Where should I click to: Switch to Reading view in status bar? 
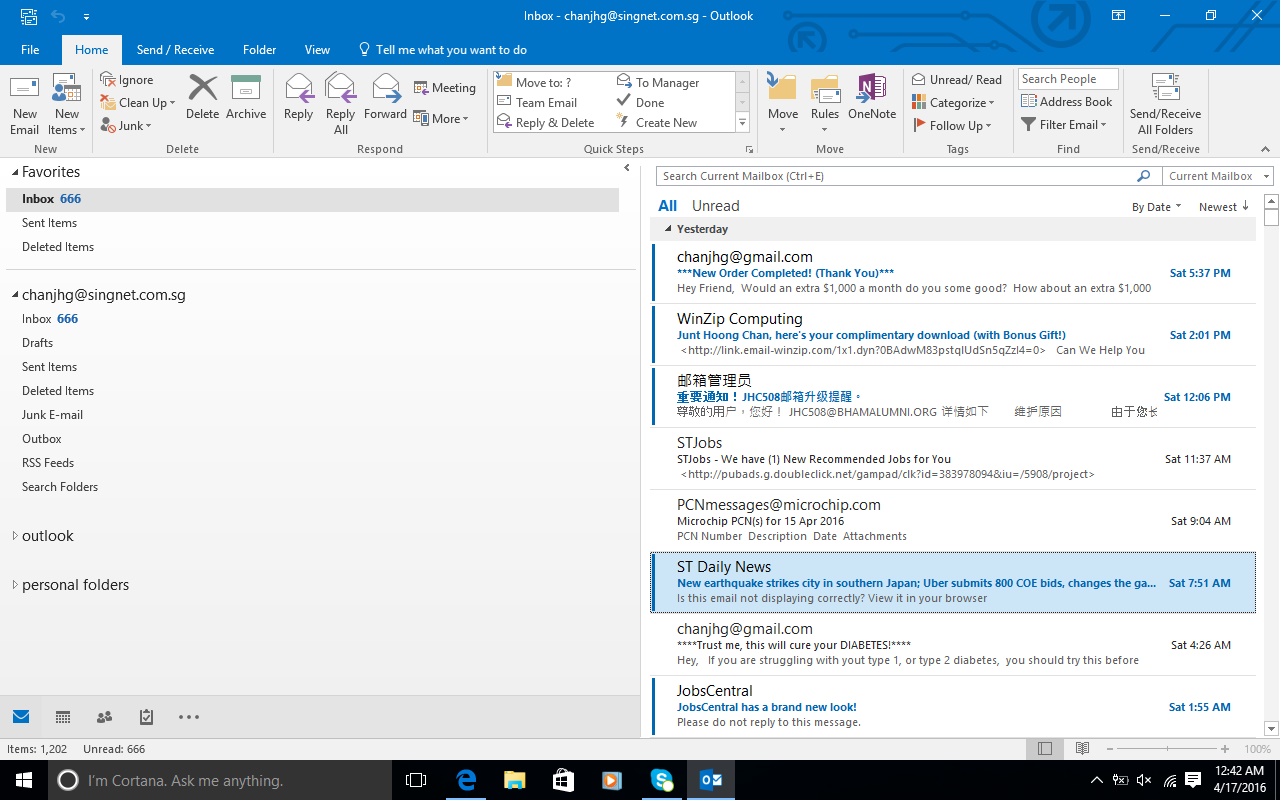[1082, 749]
